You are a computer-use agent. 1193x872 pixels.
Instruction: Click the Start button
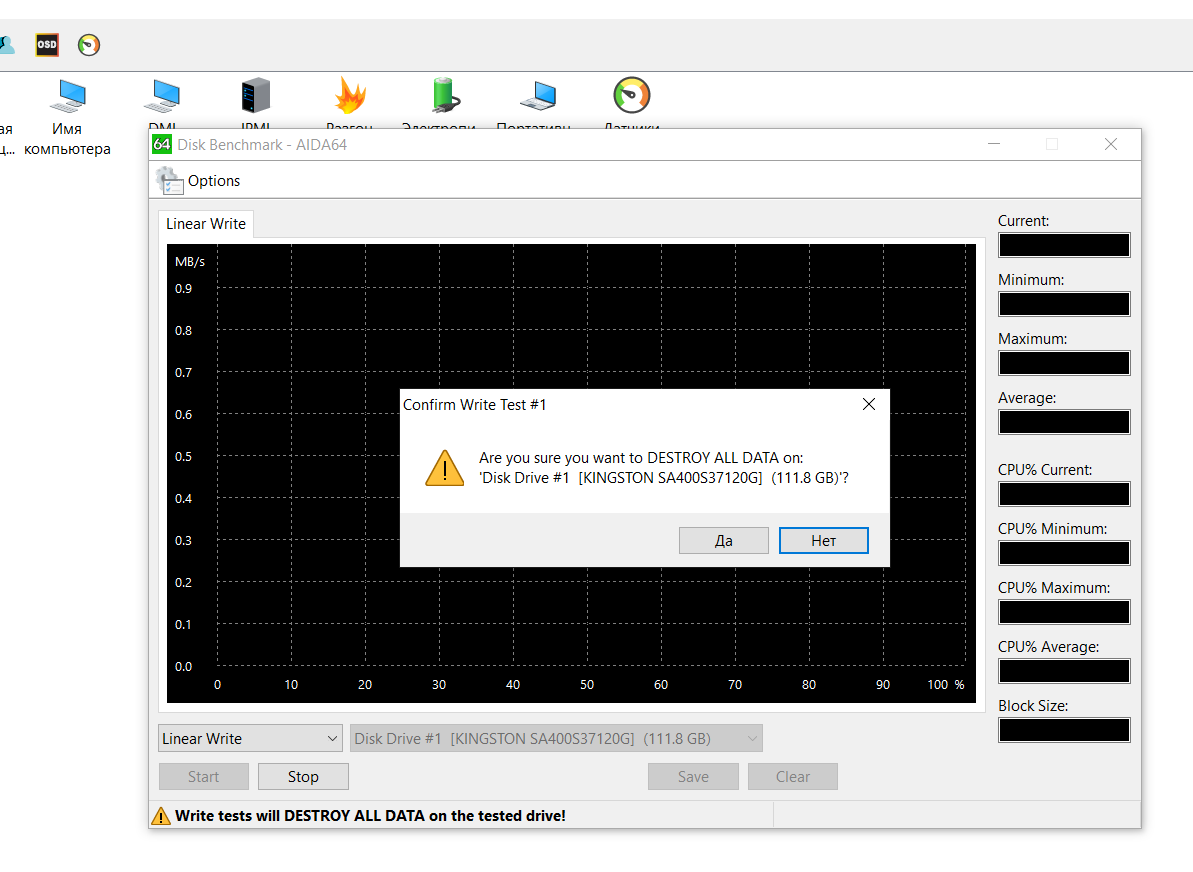(x=203, y=777)
